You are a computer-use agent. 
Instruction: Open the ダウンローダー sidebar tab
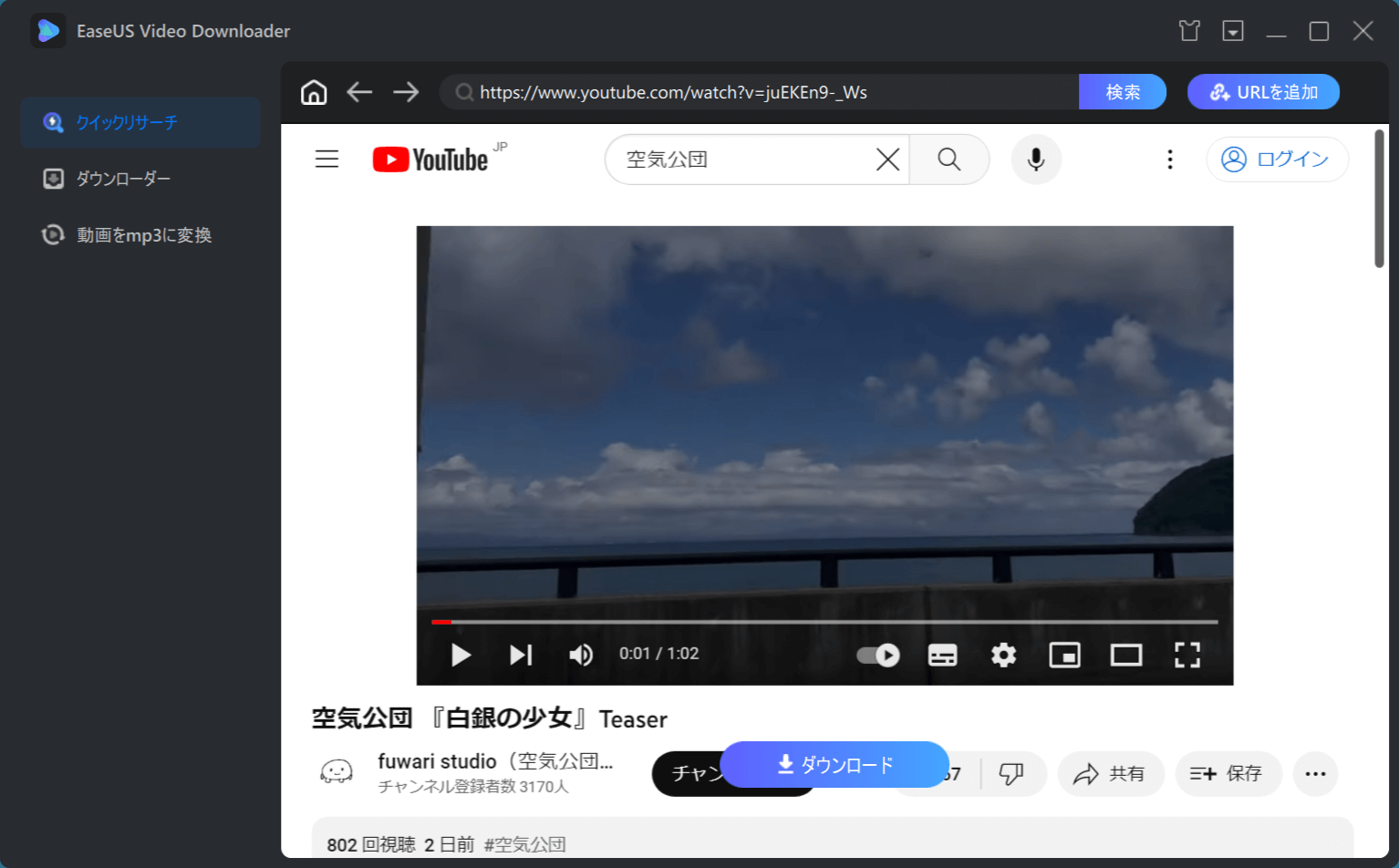[140, 179]
